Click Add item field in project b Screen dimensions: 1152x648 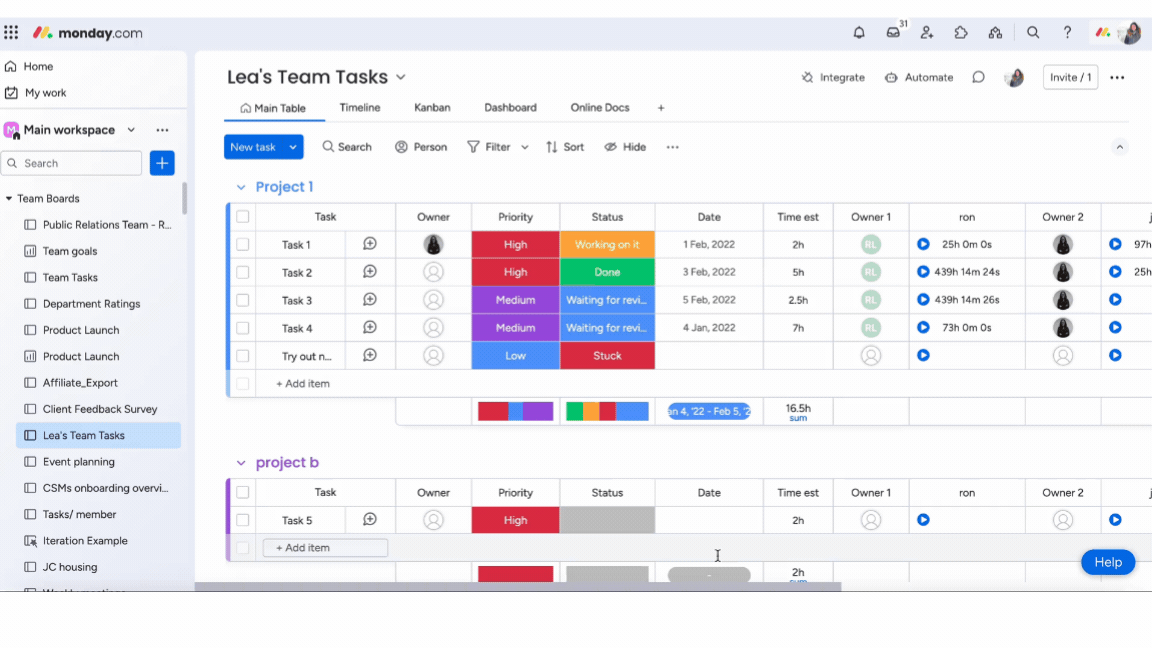(x=325, y=547)
